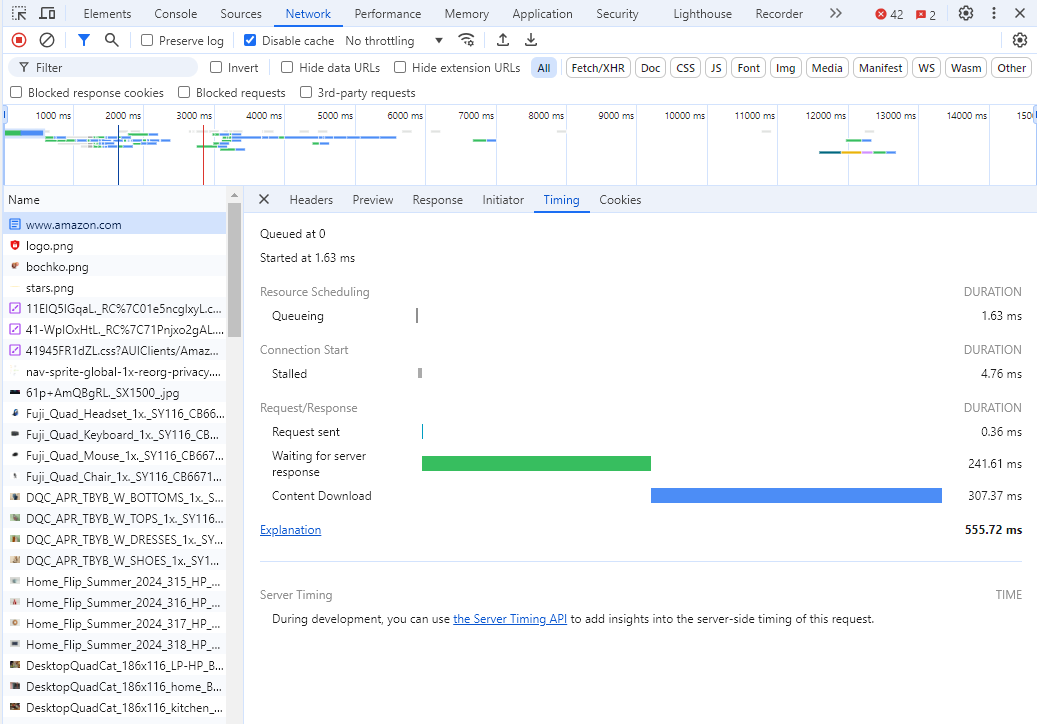The width and height of the screenshot is (1037, 724).
Task: Select the Img resource filter
Action: (x=785, y=67)
